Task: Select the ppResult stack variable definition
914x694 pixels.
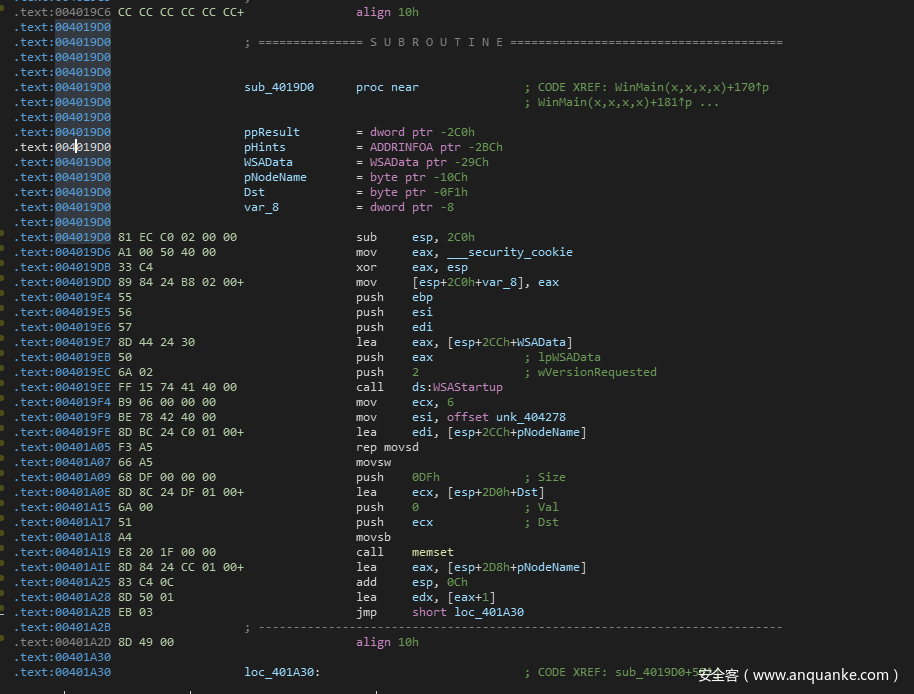Action: coord(272,132)
